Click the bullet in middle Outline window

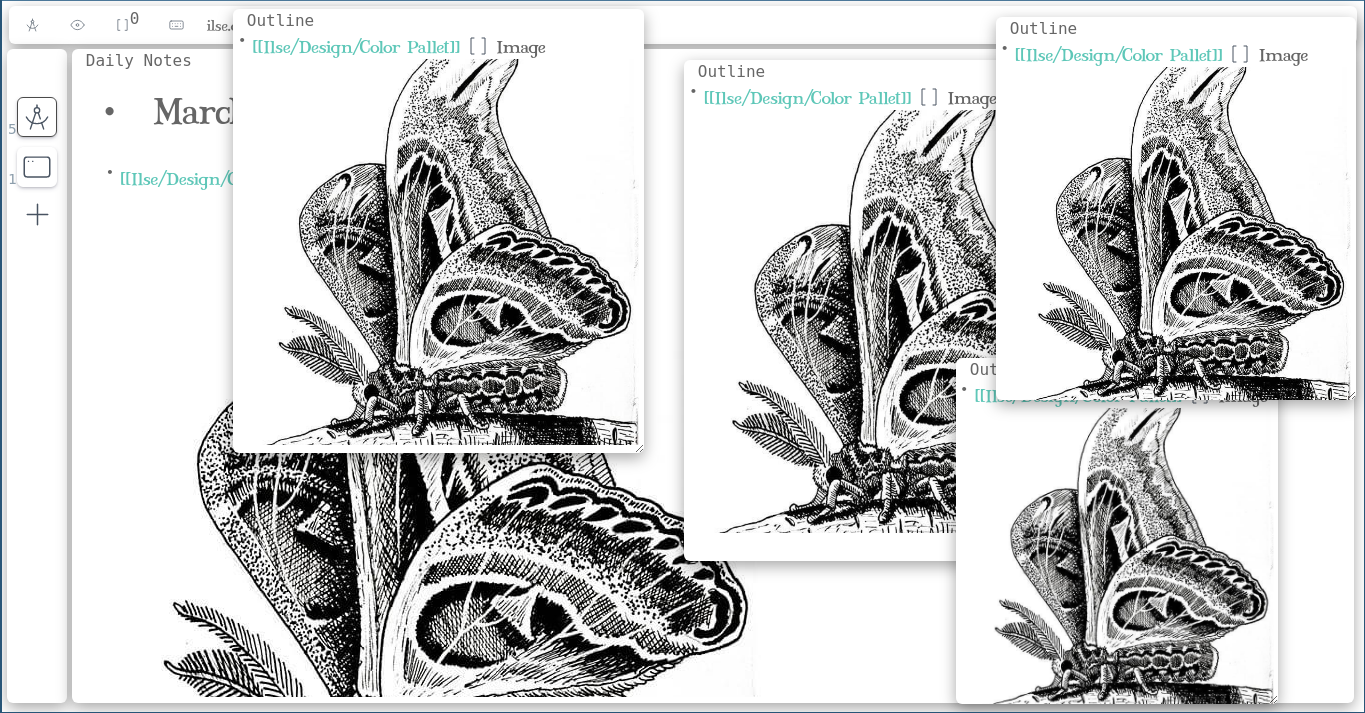[694, 92]
